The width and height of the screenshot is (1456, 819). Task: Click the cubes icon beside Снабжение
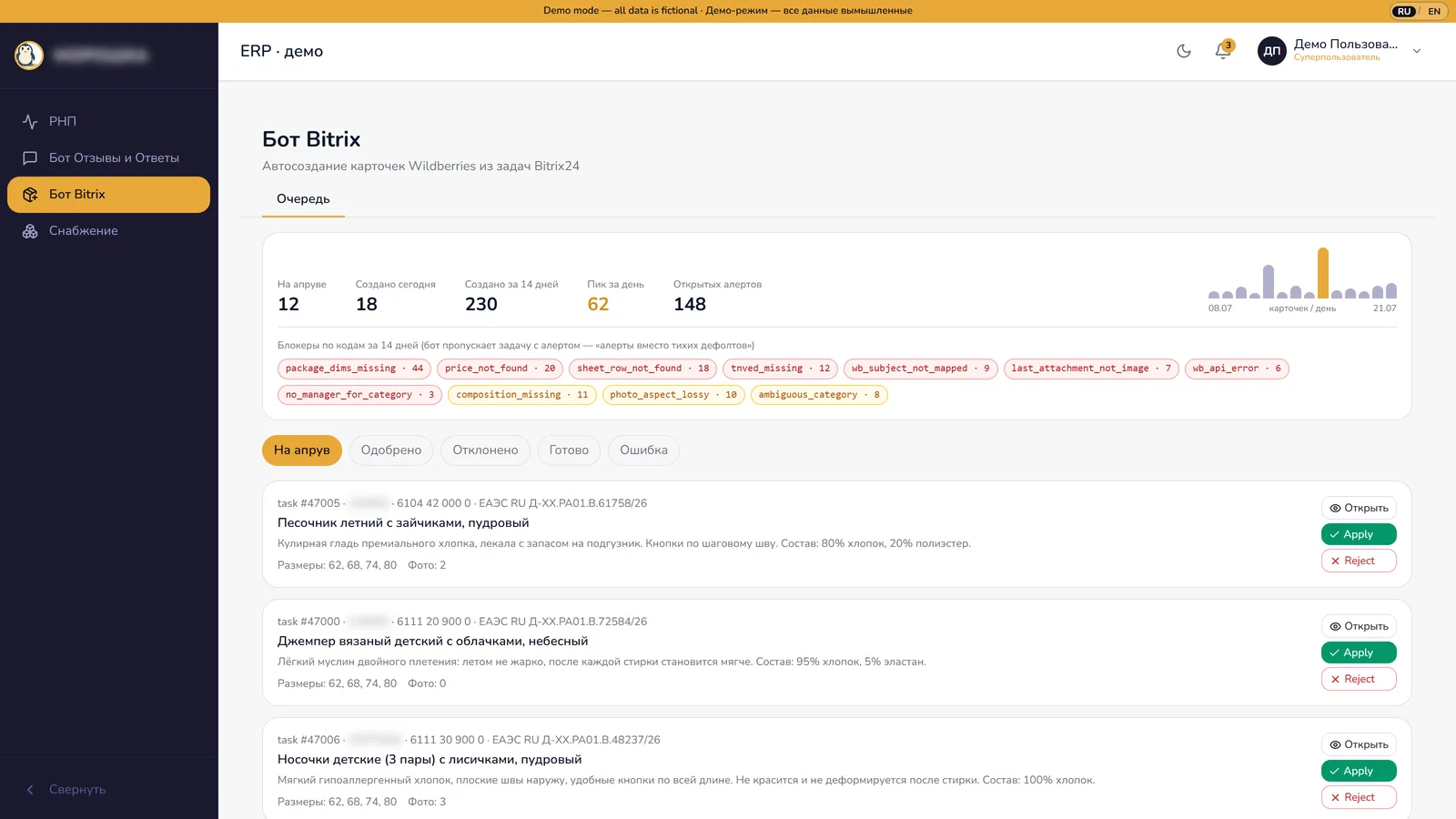click(30, 230)
